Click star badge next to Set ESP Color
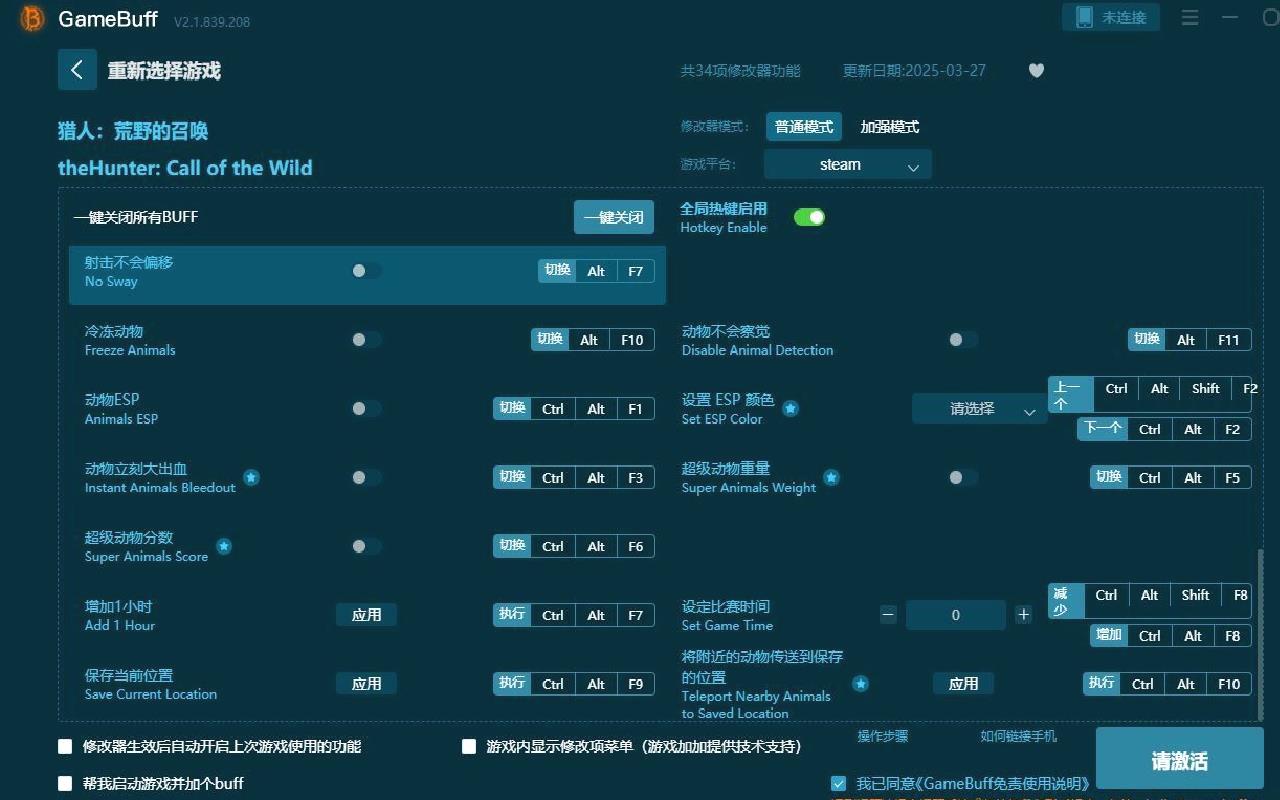The height and width of the screenshot is (800, 1280). [x=790, y=409]
